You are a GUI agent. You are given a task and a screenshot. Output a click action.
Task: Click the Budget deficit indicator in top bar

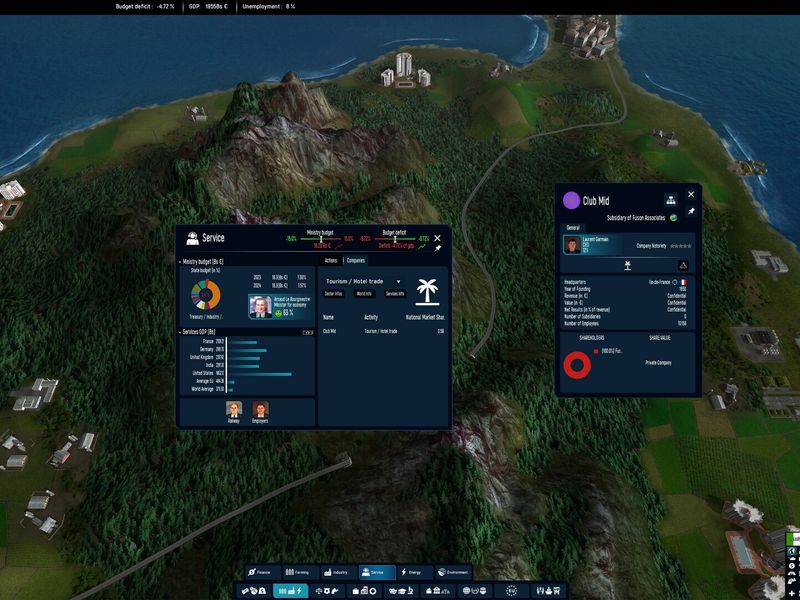click(x=145, y=7)
